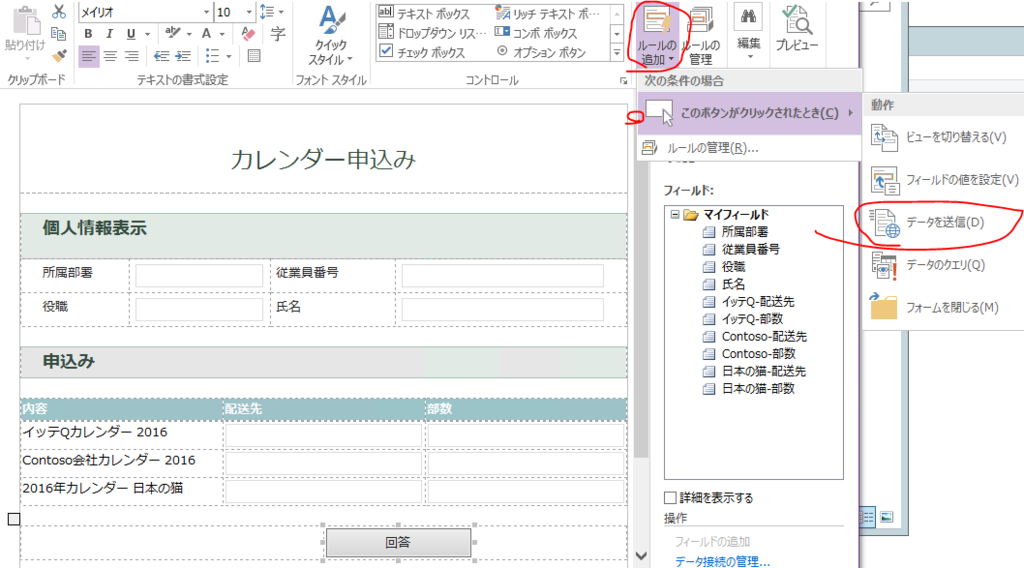Screen dimensions: 1024x568
Task: Insert a ドロップダウン リスト control
Action: (x=432, y=33)
